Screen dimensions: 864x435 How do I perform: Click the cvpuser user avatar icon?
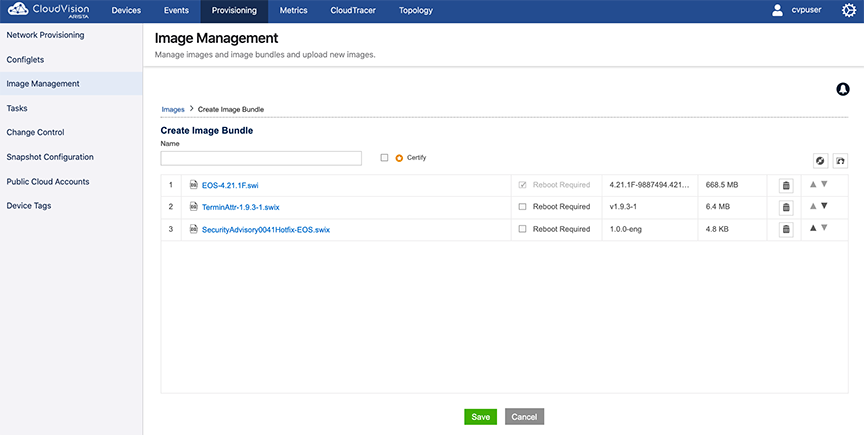click(x=777, y=10)
